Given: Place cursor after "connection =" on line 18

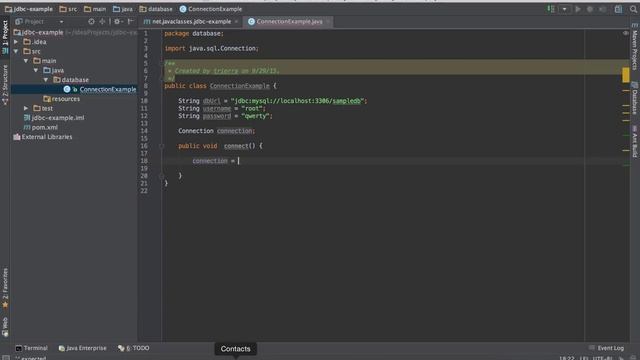Looking at the screenshot, I should (239, 161).
